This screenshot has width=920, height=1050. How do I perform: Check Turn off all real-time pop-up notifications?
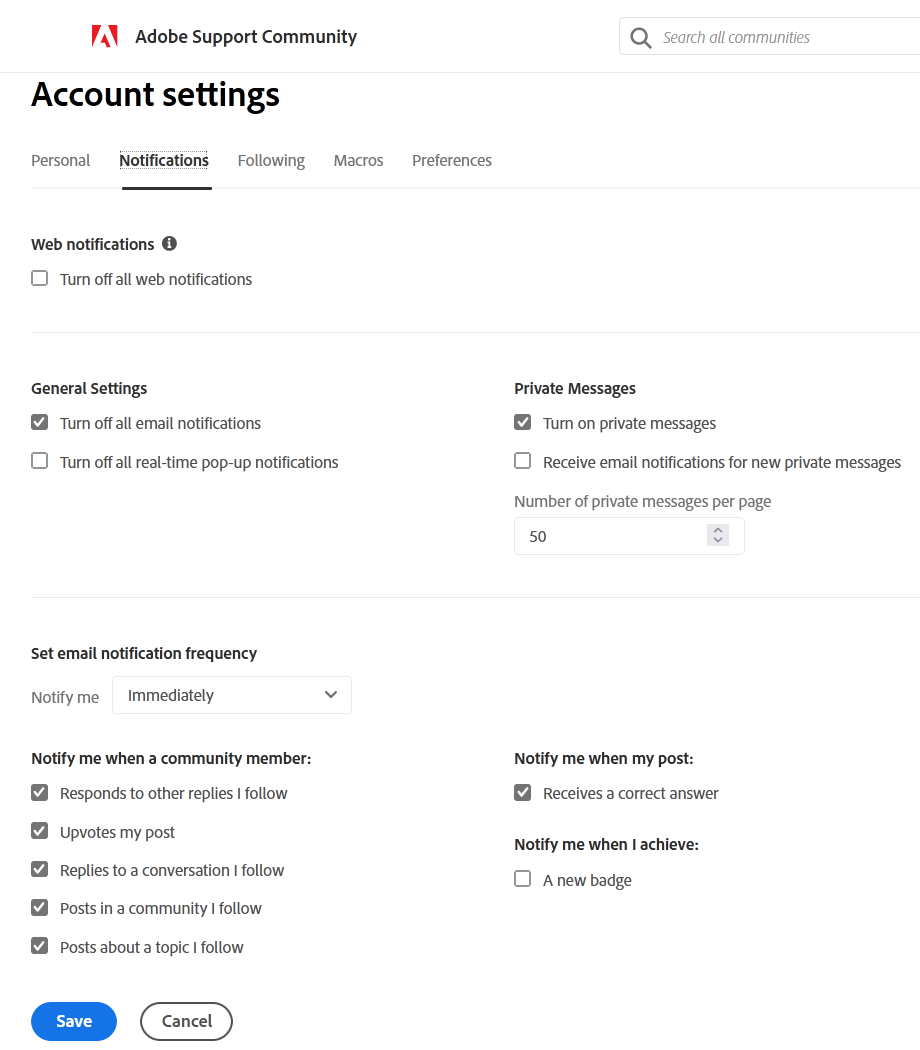point(40,461)
